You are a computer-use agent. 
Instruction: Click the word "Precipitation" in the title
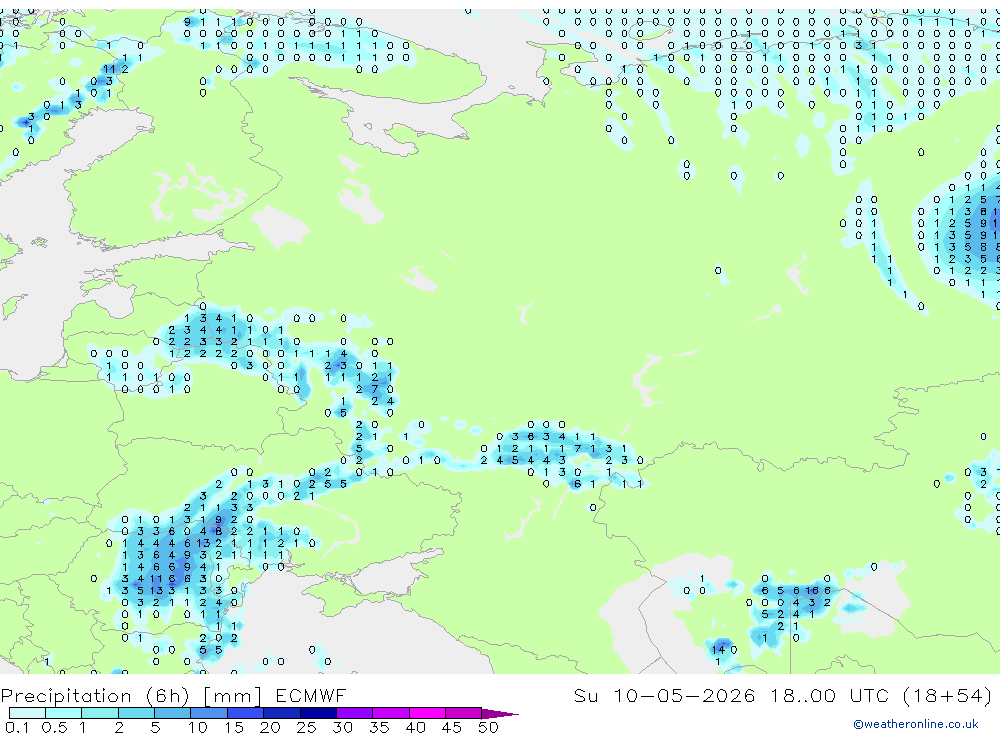[x=66, y=696]
